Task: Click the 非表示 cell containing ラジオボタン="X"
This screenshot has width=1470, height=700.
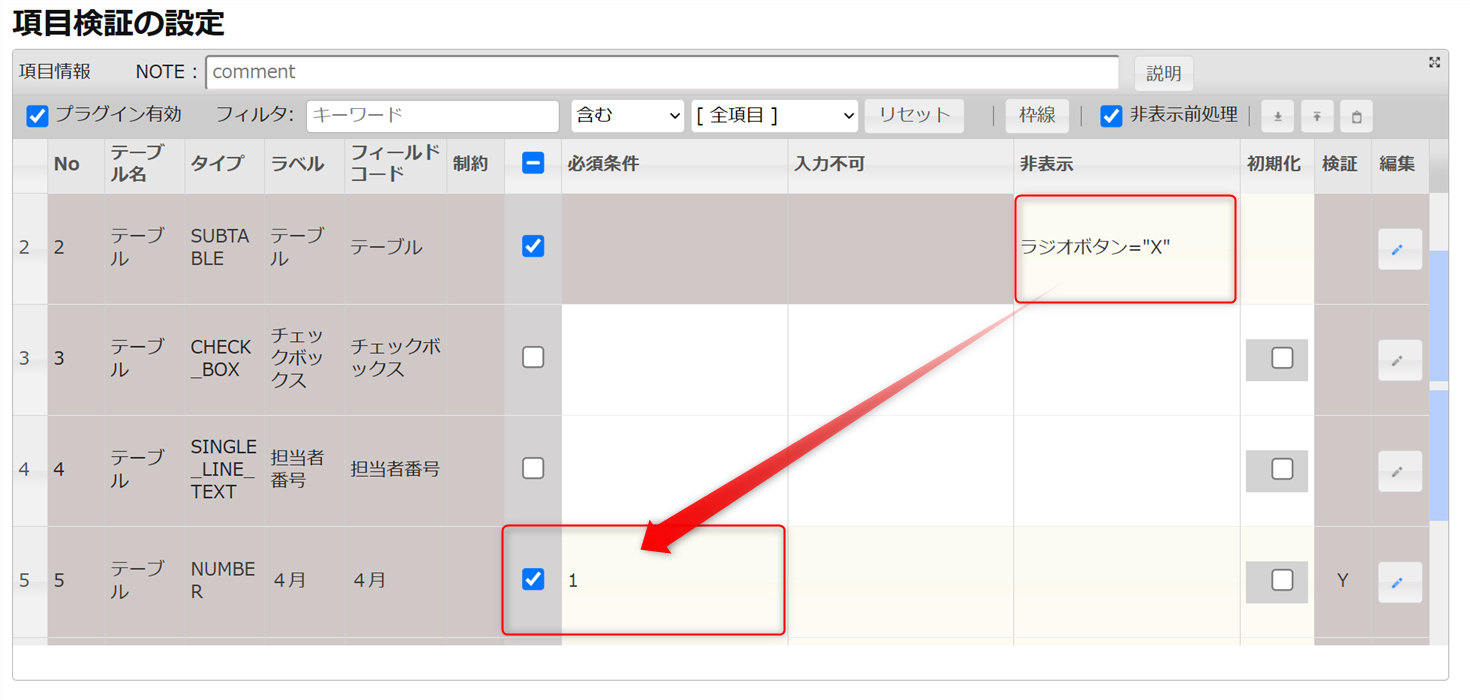Action: pyautogui.click(x=1125, y=248)
